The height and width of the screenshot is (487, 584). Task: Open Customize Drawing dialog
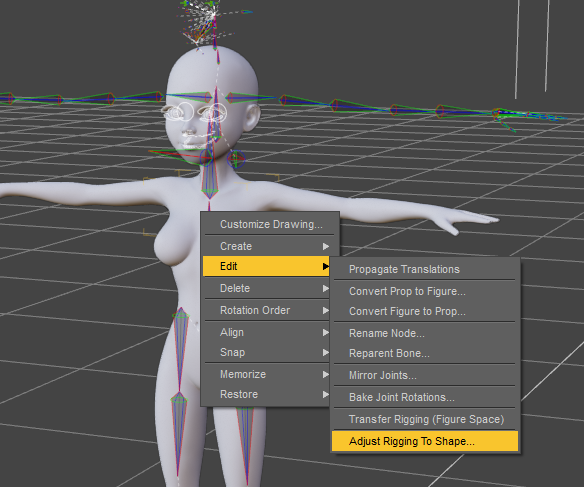(x=271, y=224)
